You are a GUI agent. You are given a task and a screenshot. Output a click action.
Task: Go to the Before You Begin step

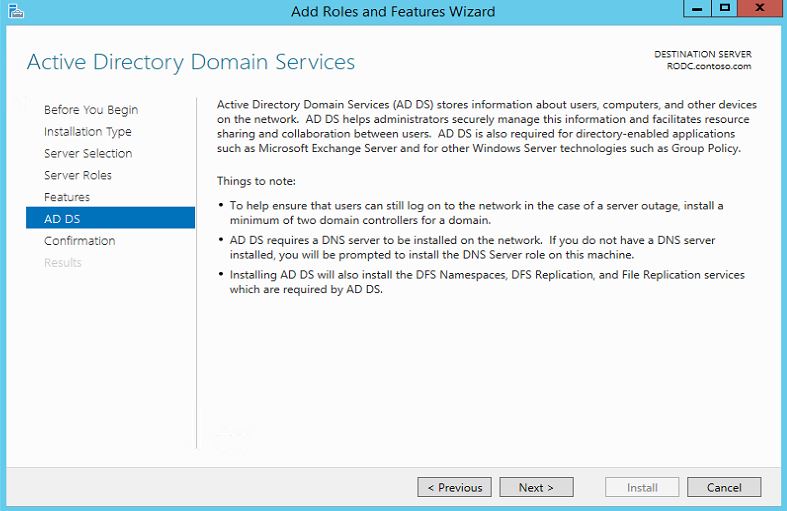[x=91, y=110]
